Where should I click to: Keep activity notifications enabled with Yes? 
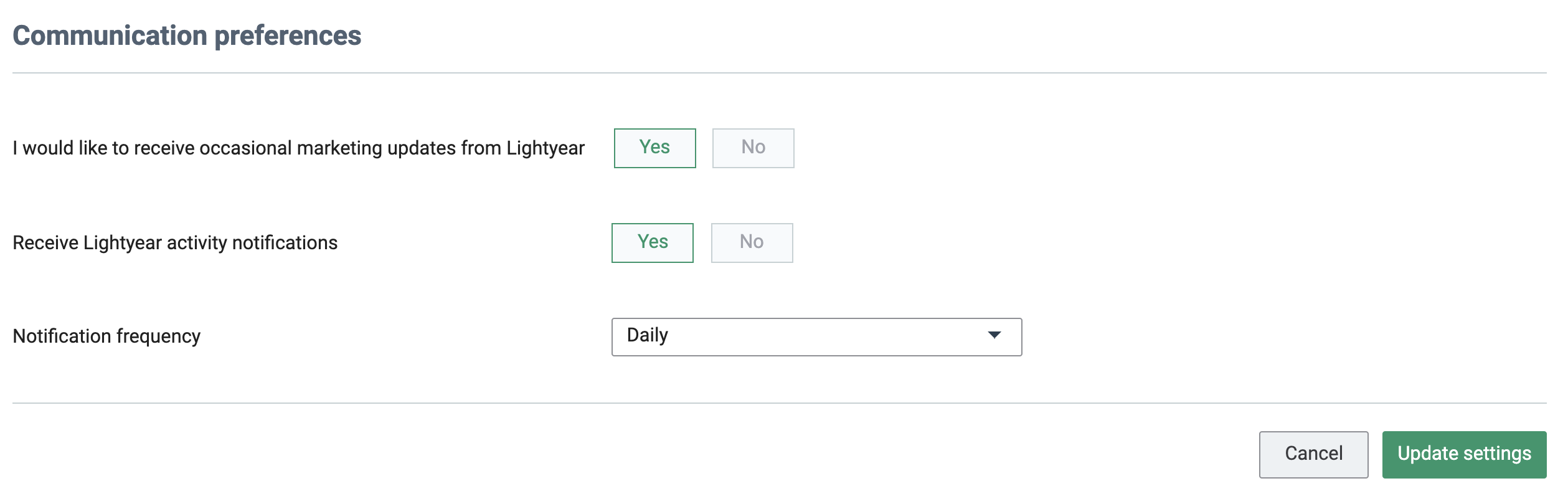[x=652, y=242]
